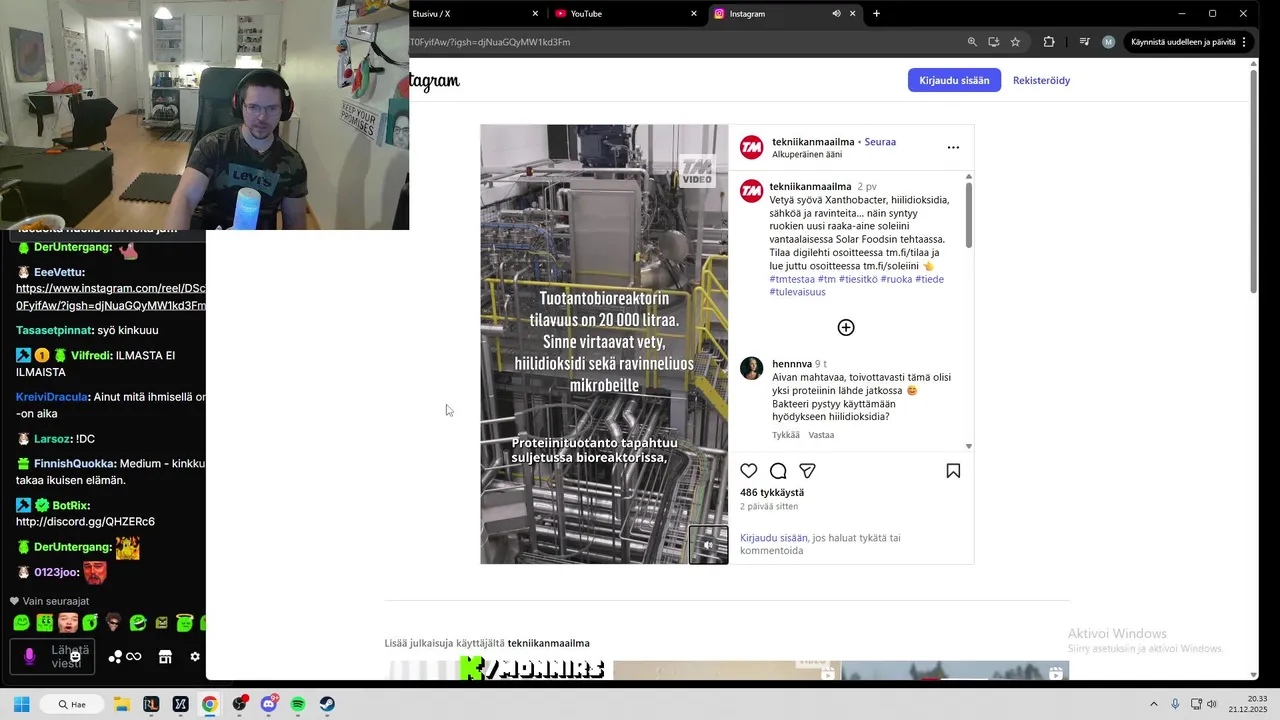Click the 486 tykkäystä likes count
The height and width of the screenshot is (720, 1280).
point(772,493)
